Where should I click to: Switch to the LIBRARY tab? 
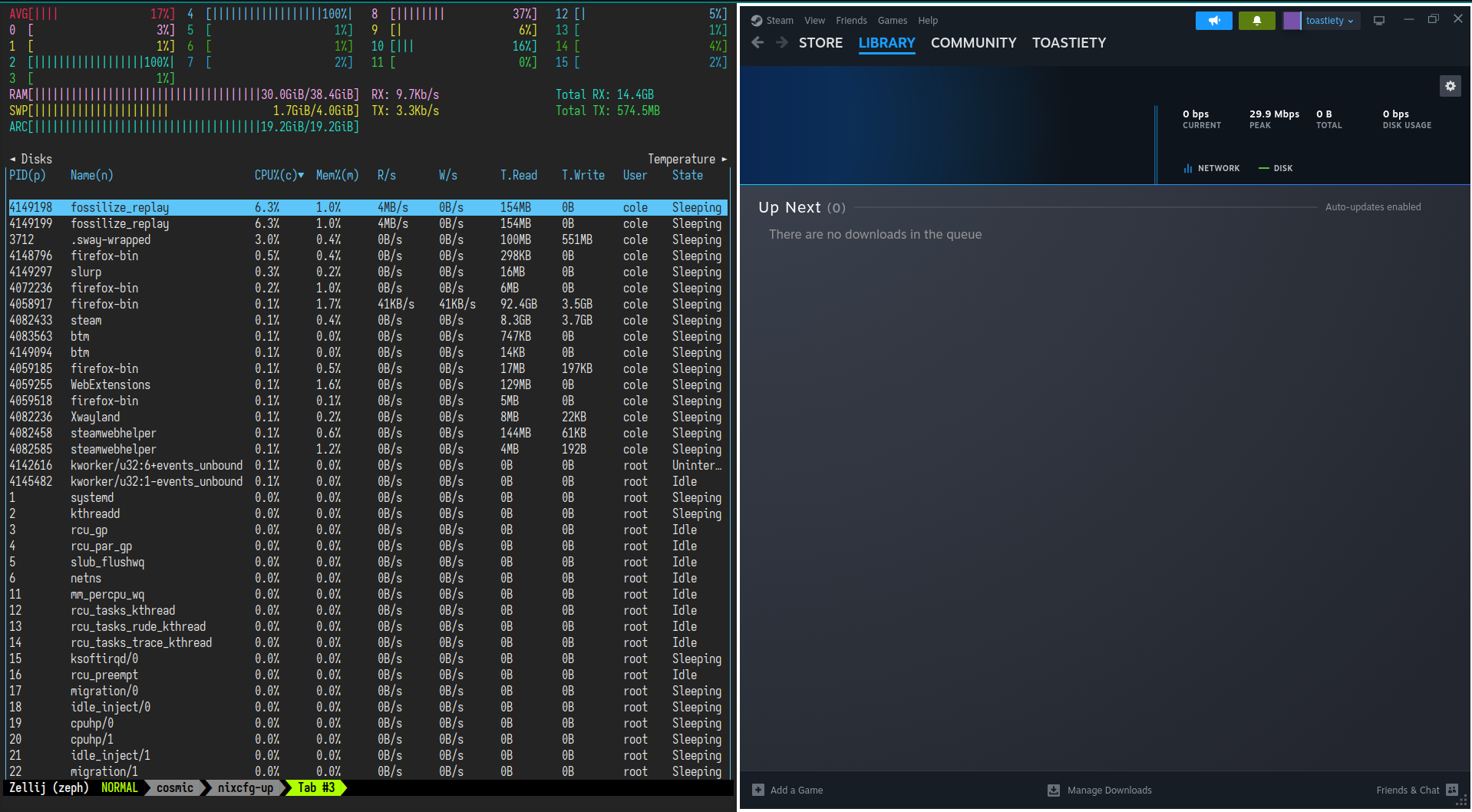[886, 43]
